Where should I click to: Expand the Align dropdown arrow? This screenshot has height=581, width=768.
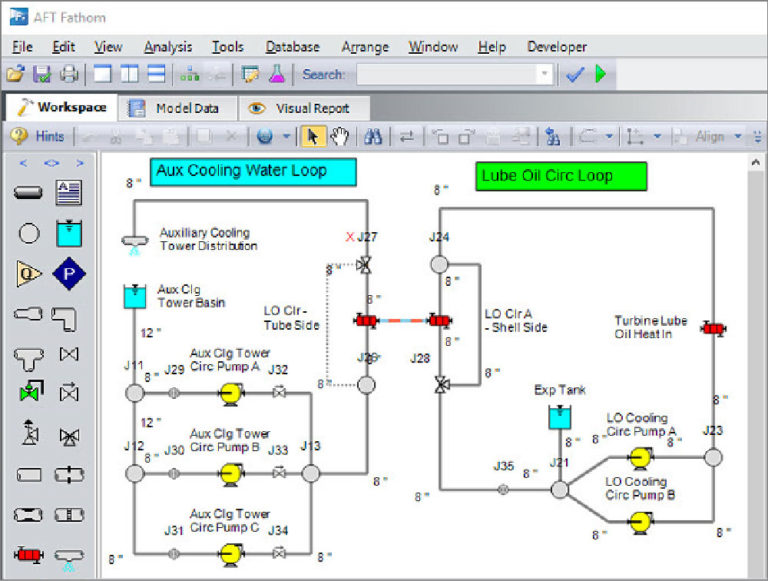tap(738, 137)
